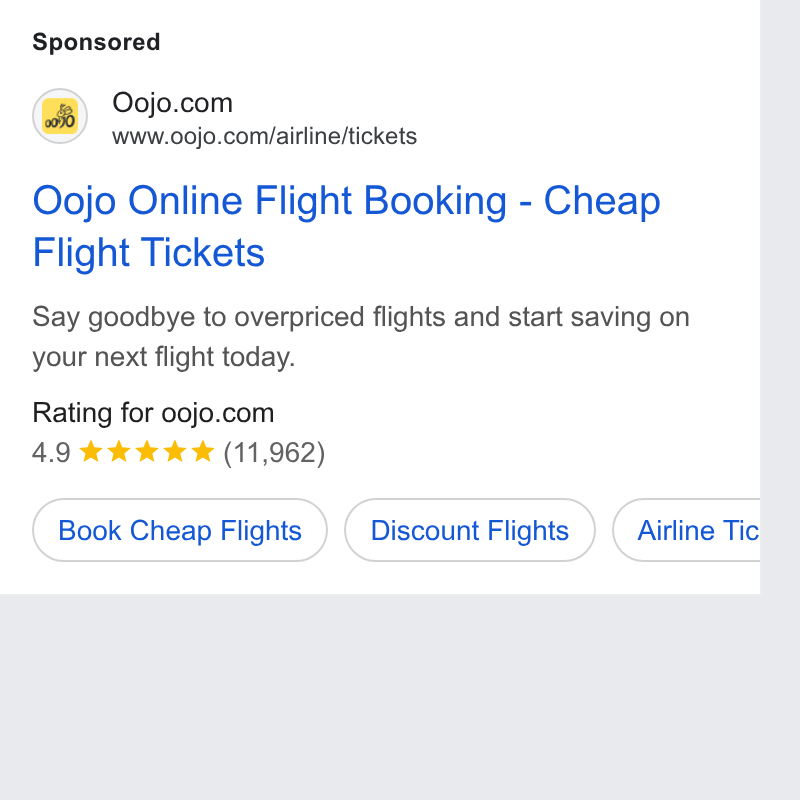Click the Oojo.com site name
Screen dimensions: 800x800
click(x=172, y=103)
